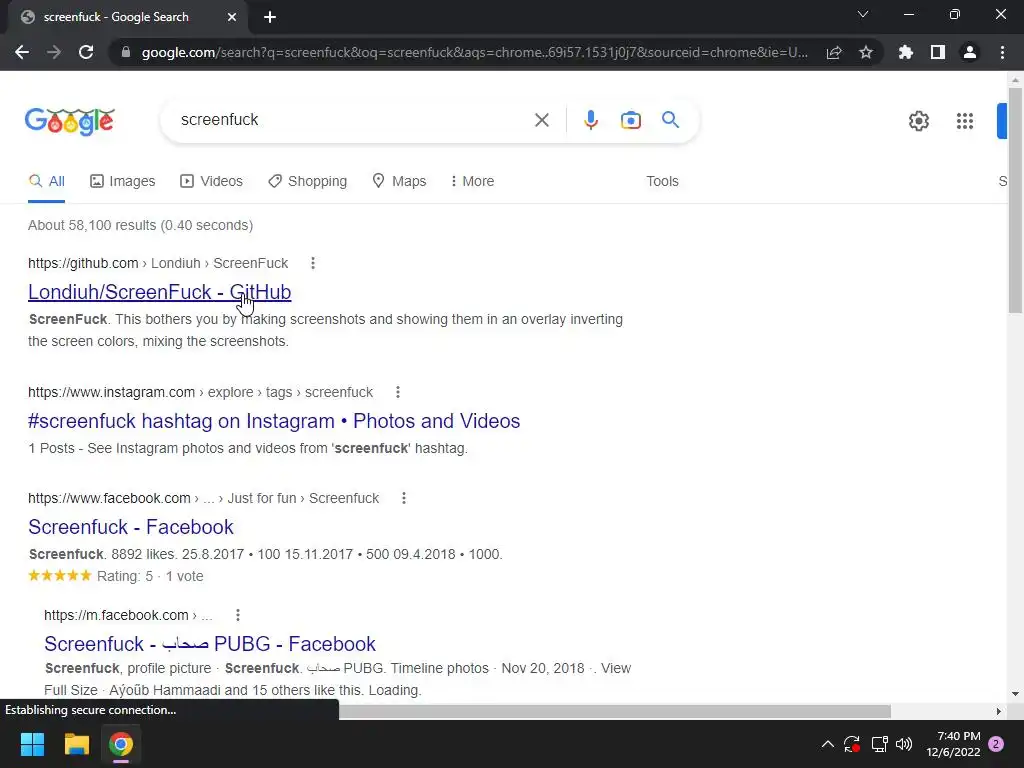View site information lock icon
The image size is (1024, 768).
[126, 52]
